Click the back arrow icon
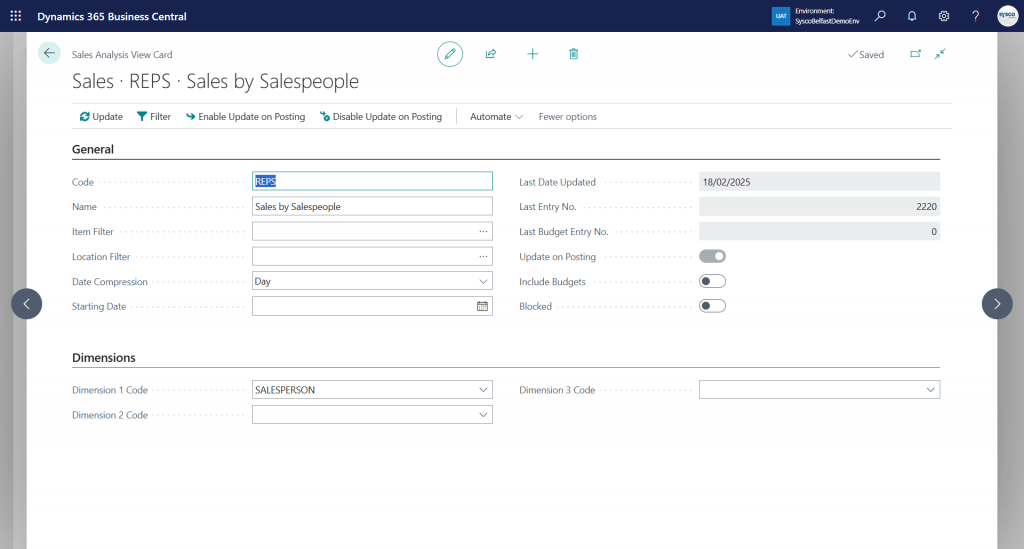This screenshot has height=549, width=1024. click(49, 53)
